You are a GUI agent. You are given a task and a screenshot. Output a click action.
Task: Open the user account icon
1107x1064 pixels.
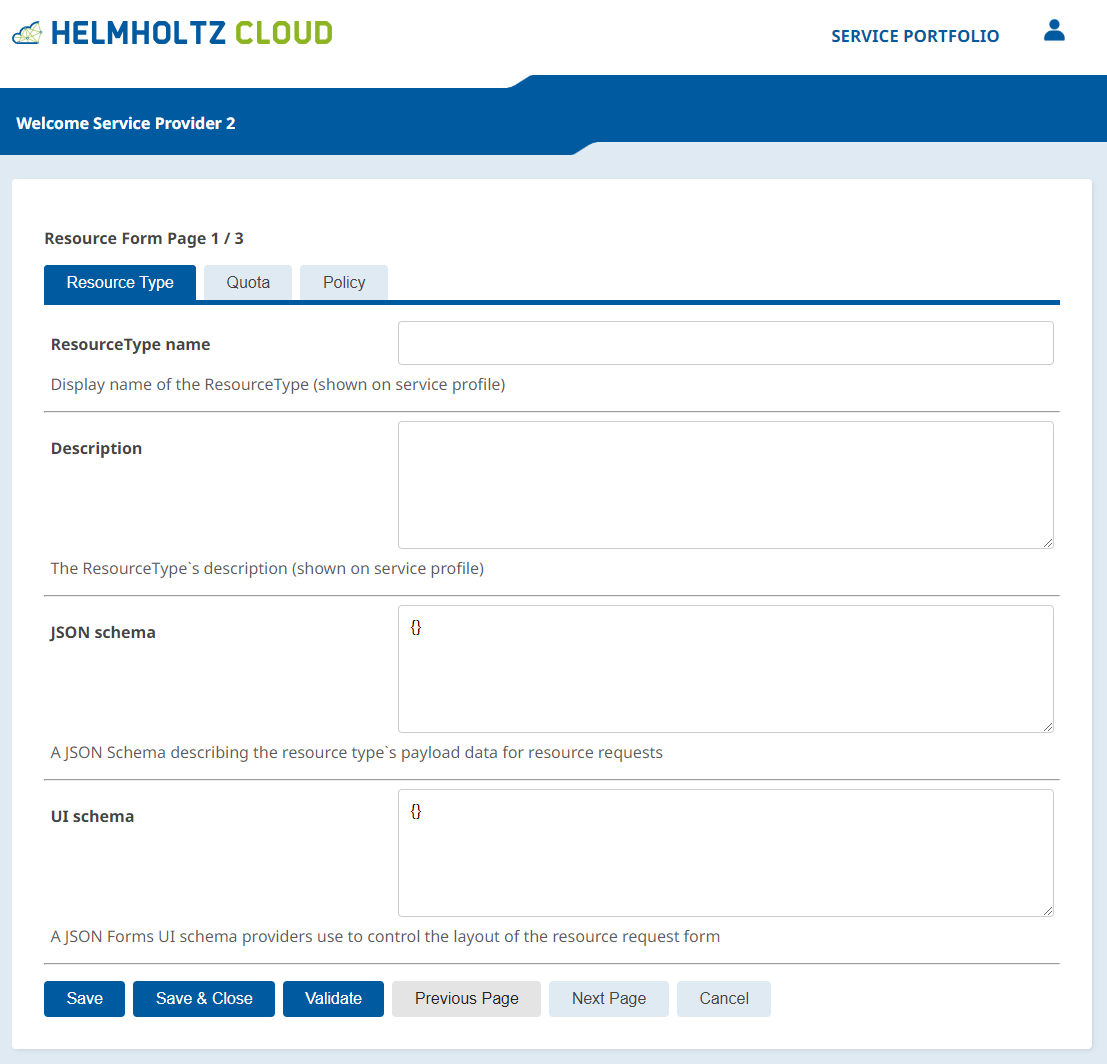coord(1054,30)
